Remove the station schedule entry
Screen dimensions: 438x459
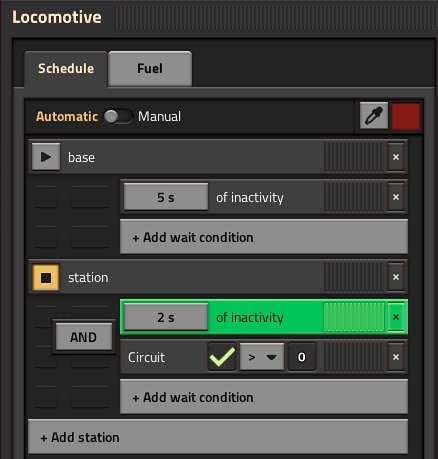[x=396, y=277]
